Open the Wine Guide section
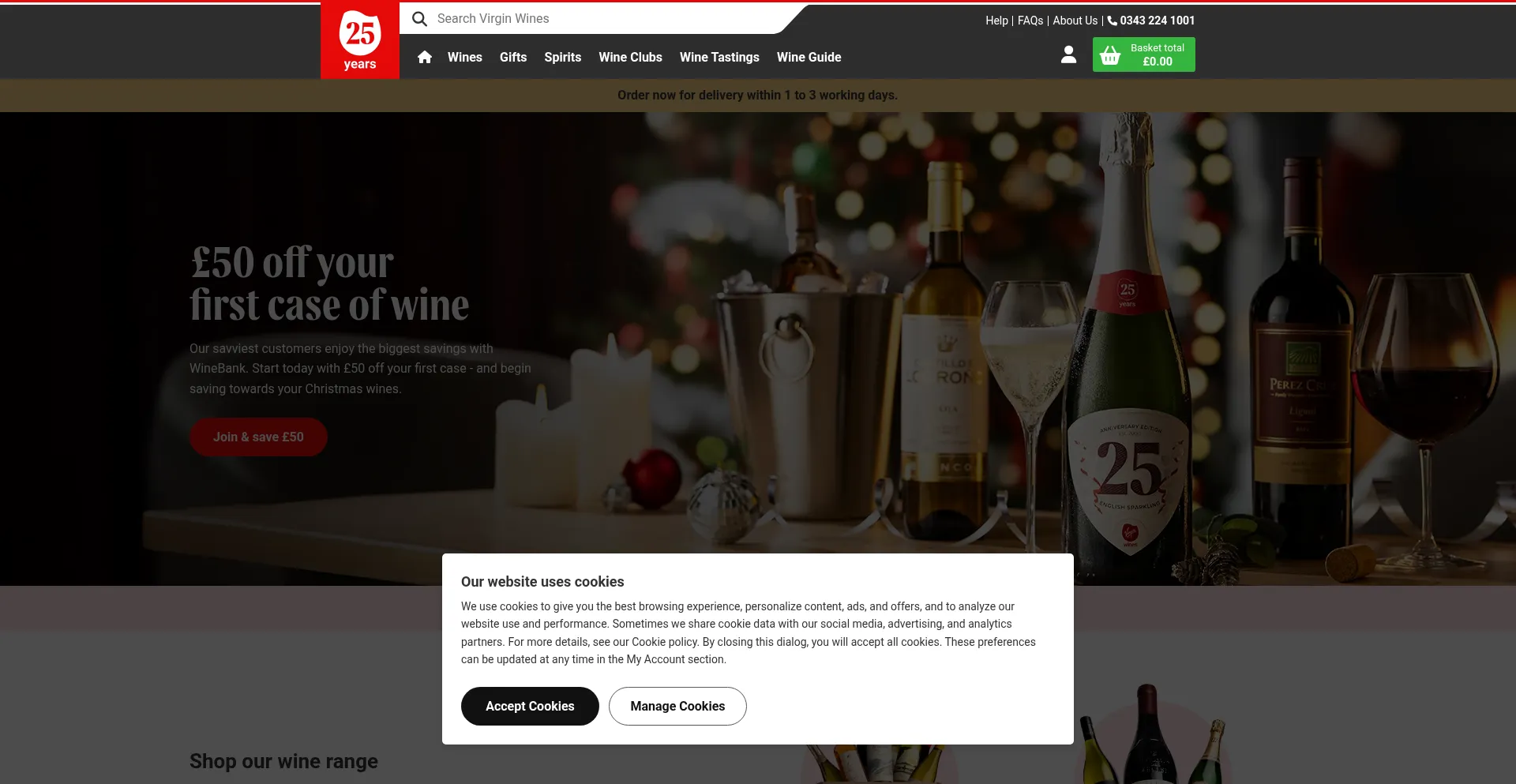This screenshot has height=784, width=1516. tap(809, 57)
